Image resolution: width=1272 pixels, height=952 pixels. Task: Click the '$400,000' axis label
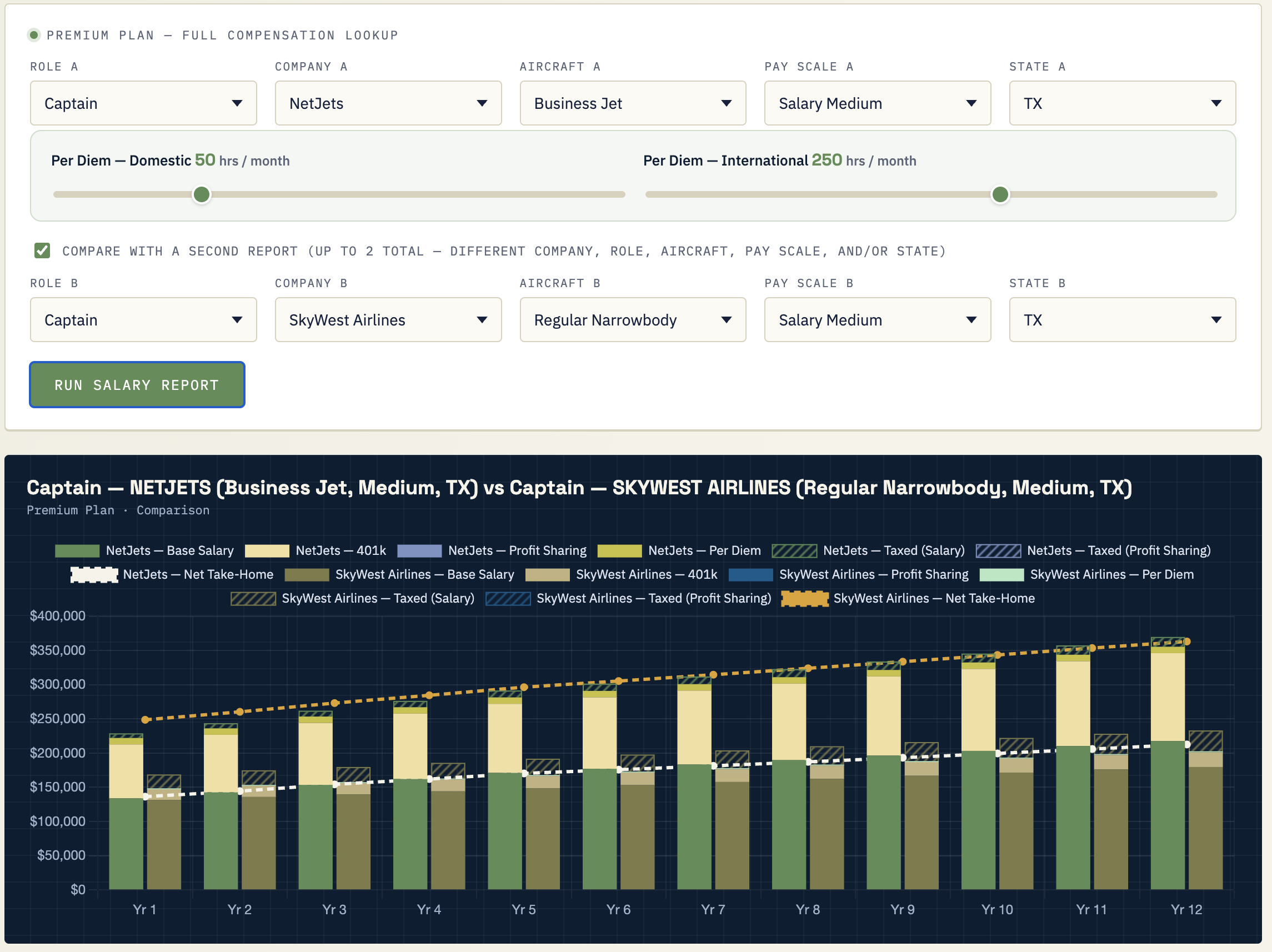click(58, 616)
